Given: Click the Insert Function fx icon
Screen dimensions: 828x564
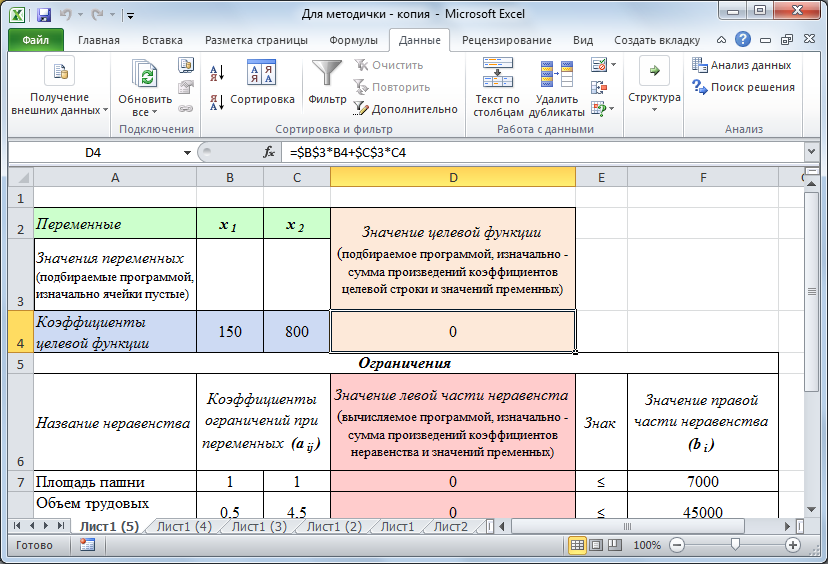Looking at the screenshot, I should point(268,153).
